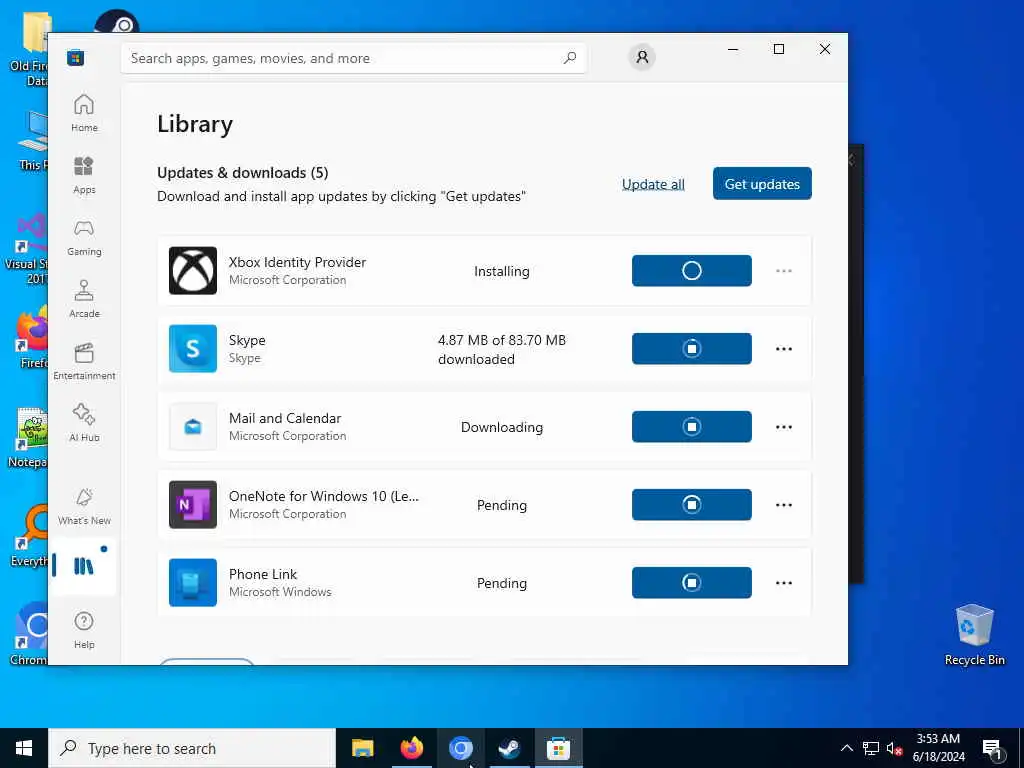Open the notification center icon

coord(992,748)
